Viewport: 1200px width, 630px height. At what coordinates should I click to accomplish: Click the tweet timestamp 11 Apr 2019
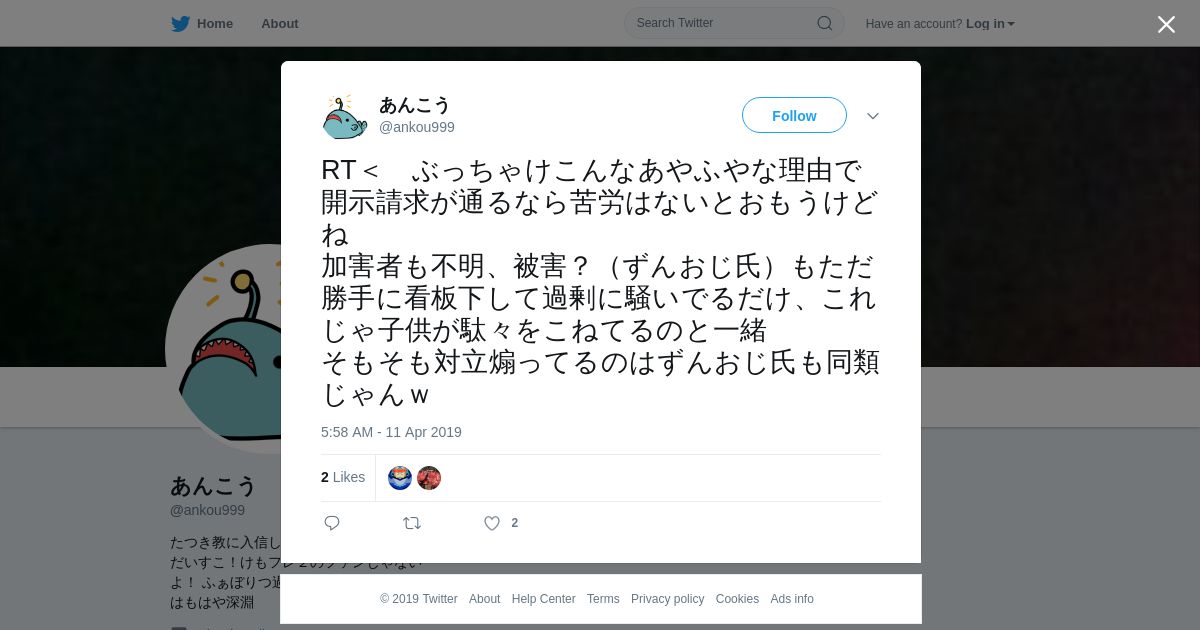coord(391,432)
